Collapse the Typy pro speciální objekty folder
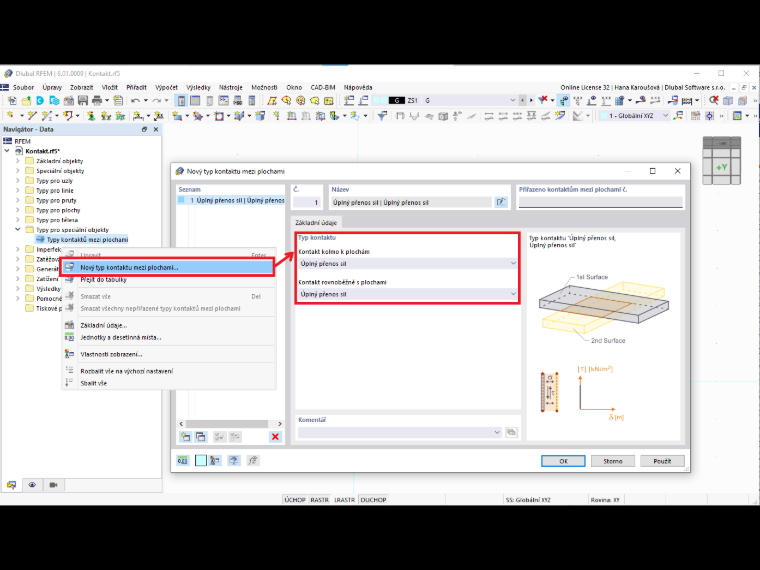This screenshot has height=570, width=760. coord(18,230)
